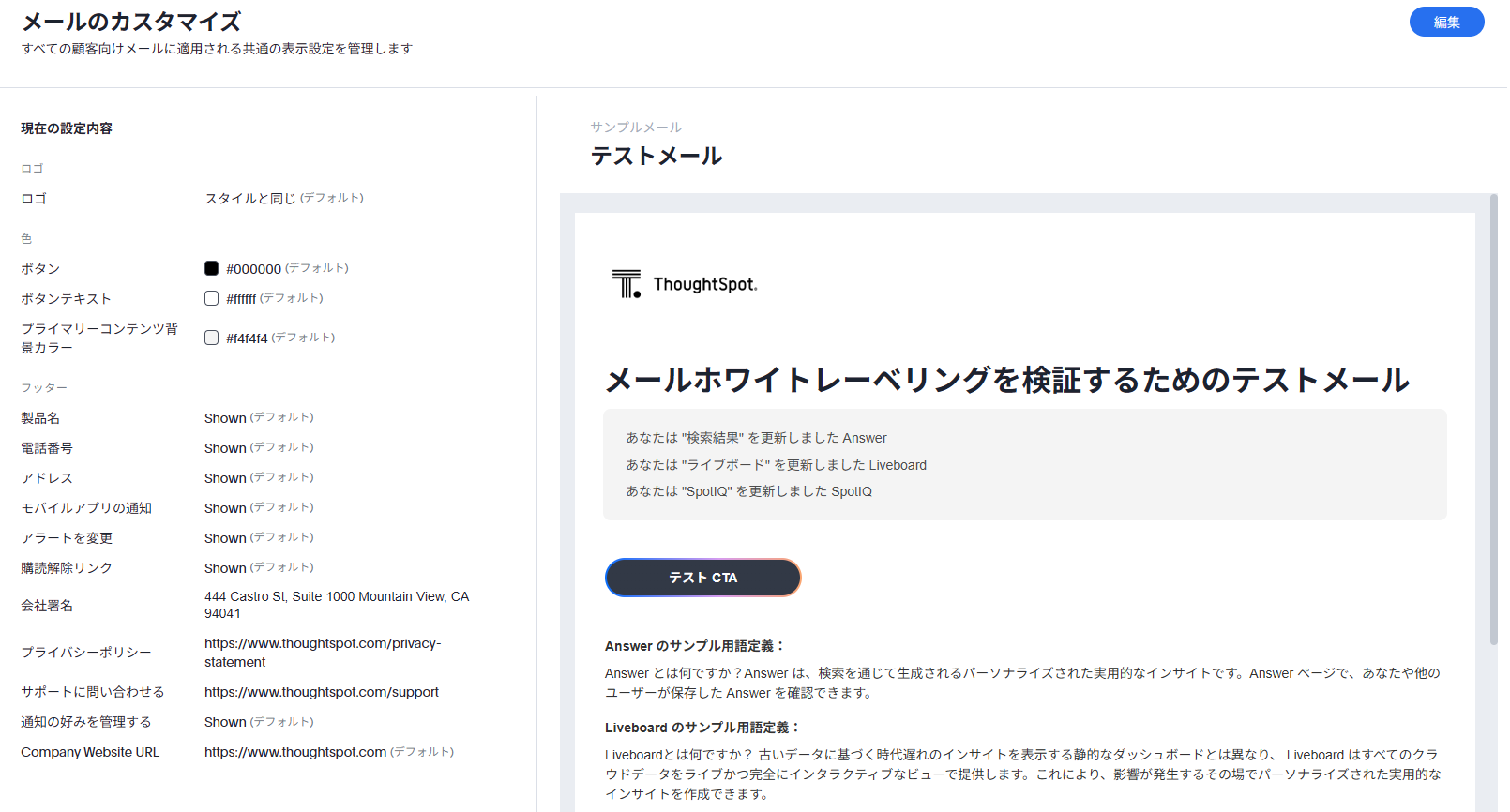Open the thoughtspot.com/support URL
The width and height of the screenshot is (1510, 812).
pos(321,692)
